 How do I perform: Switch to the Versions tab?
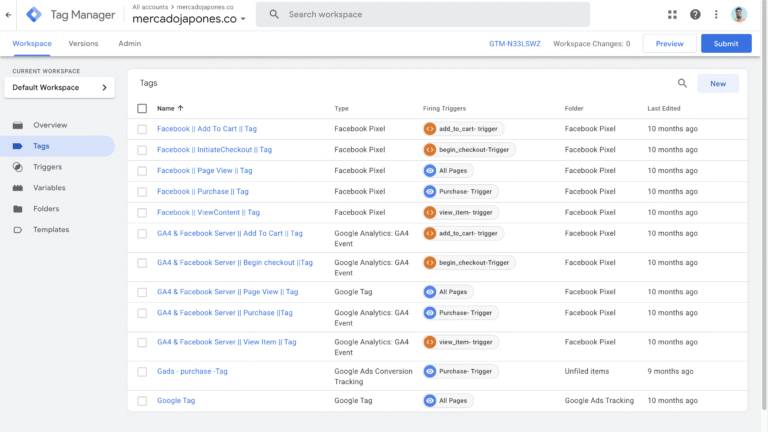[x=83, y=44]
